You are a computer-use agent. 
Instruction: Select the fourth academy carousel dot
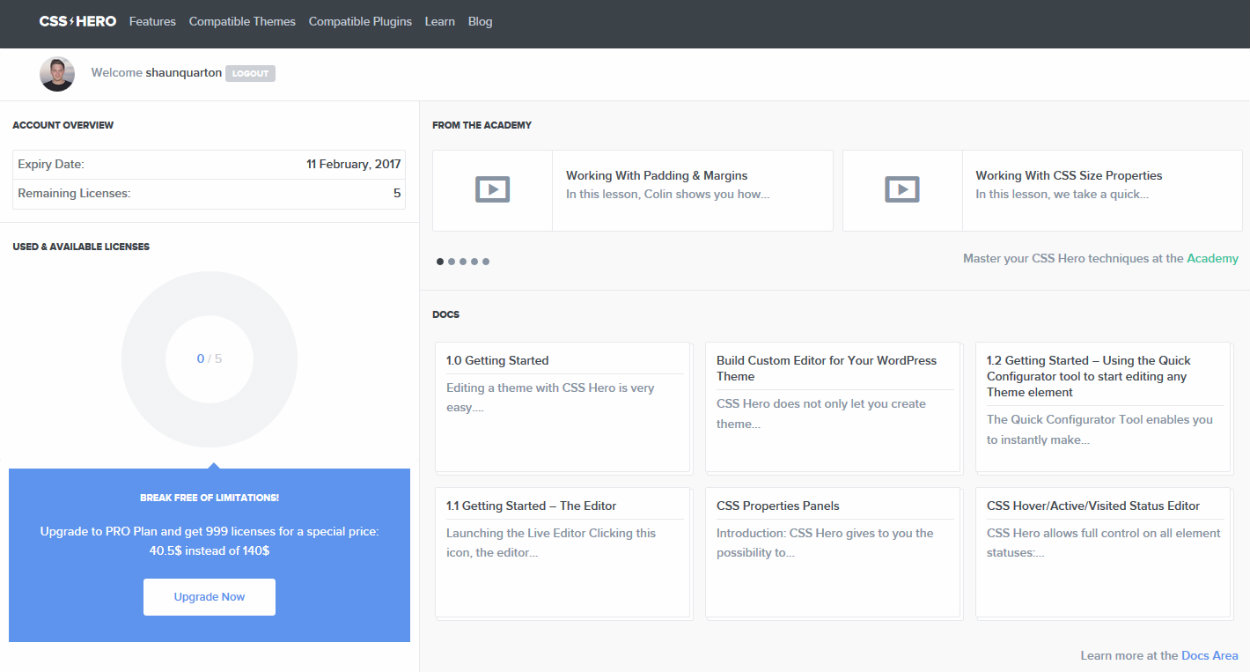(474, 262)
